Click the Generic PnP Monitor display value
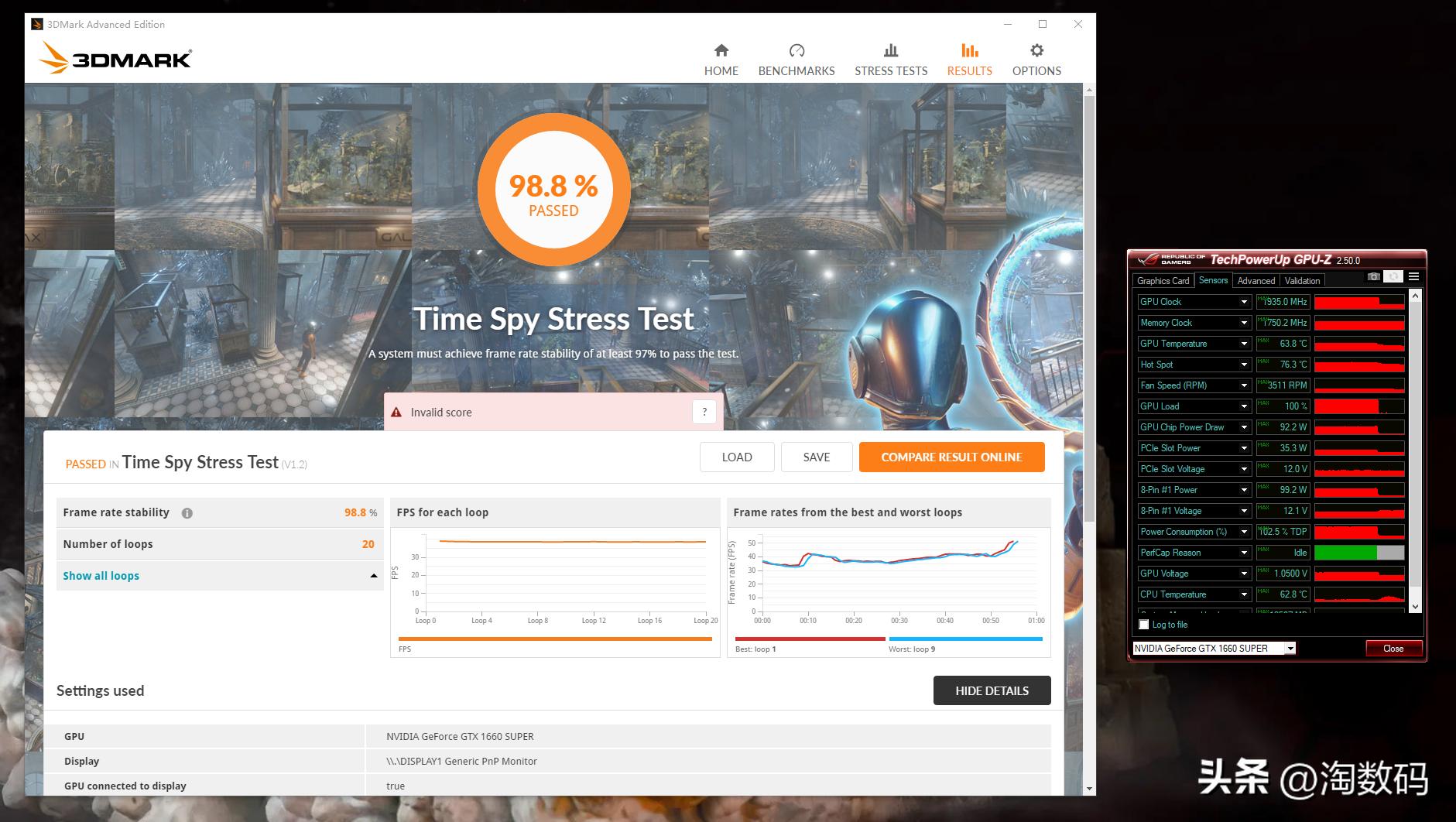 coord(461,761)
